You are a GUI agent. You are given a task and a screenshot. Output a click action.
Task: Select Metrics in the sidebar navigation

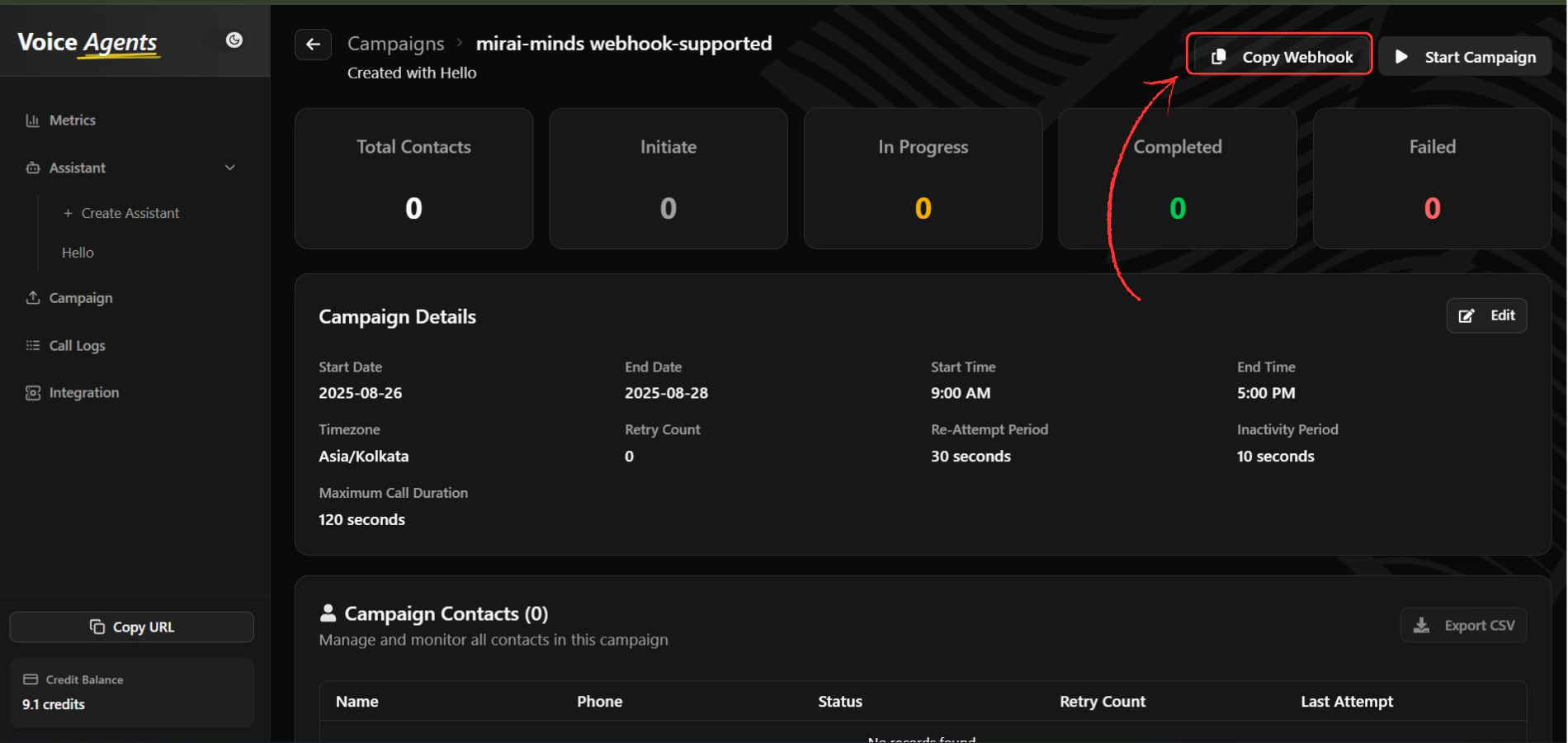coord(71,120)
